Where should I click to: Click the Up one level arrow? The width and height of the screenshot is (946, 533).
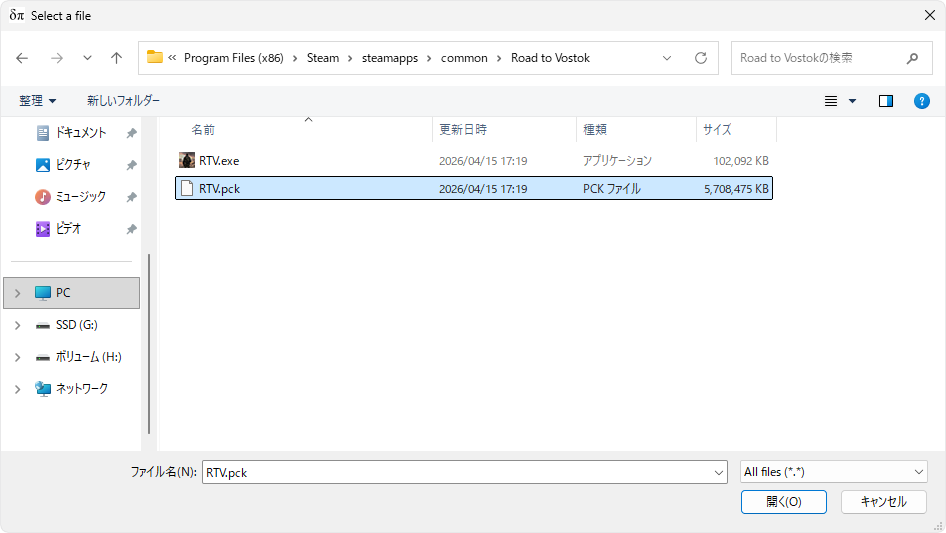(116, 58)
